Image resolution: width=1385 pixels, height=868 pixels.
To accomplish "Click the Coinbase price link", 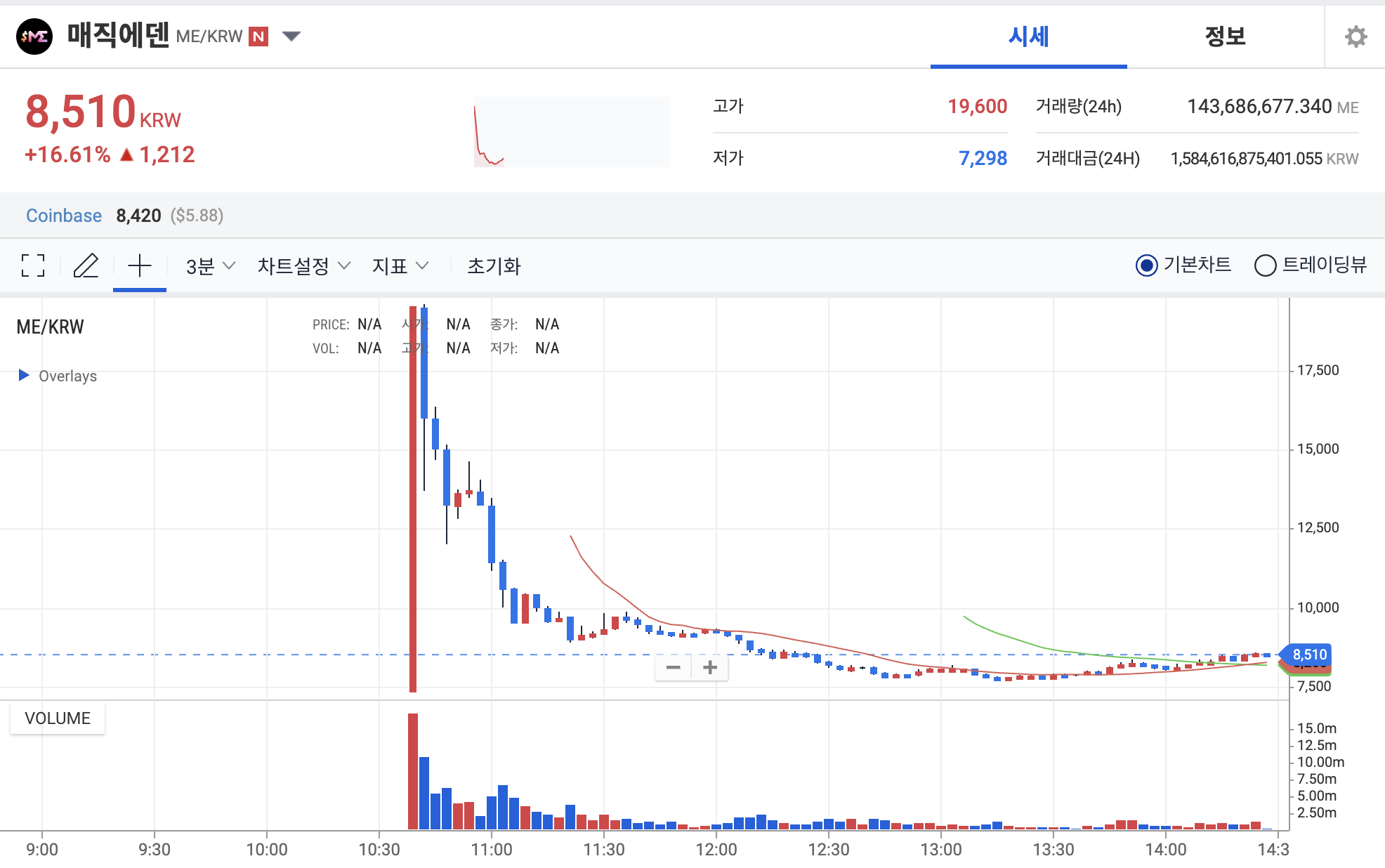I will [64, 216].
